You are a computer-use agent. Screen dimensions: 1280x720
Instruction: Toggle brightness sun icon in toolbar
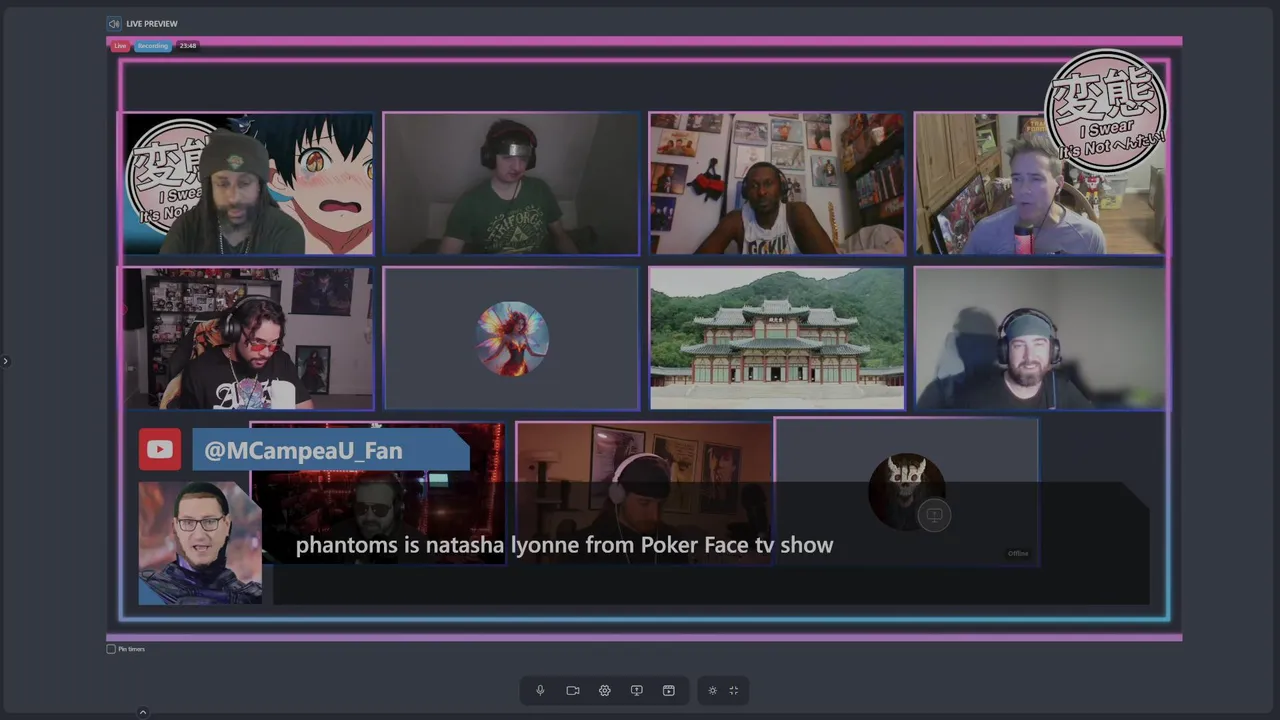[x=712, y=690]
